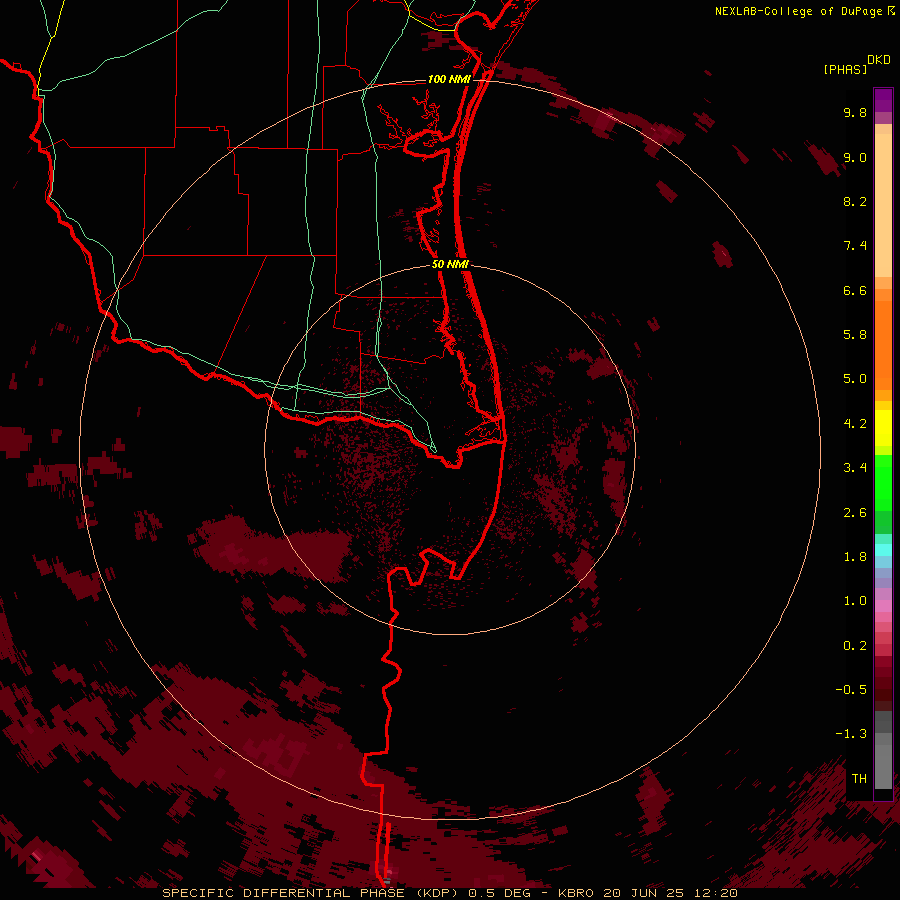The height and width of the screenshot is (900, 900).
Task: Click the NEXLAB-College of DuPage credit text
Action: (x=800, y=11)
